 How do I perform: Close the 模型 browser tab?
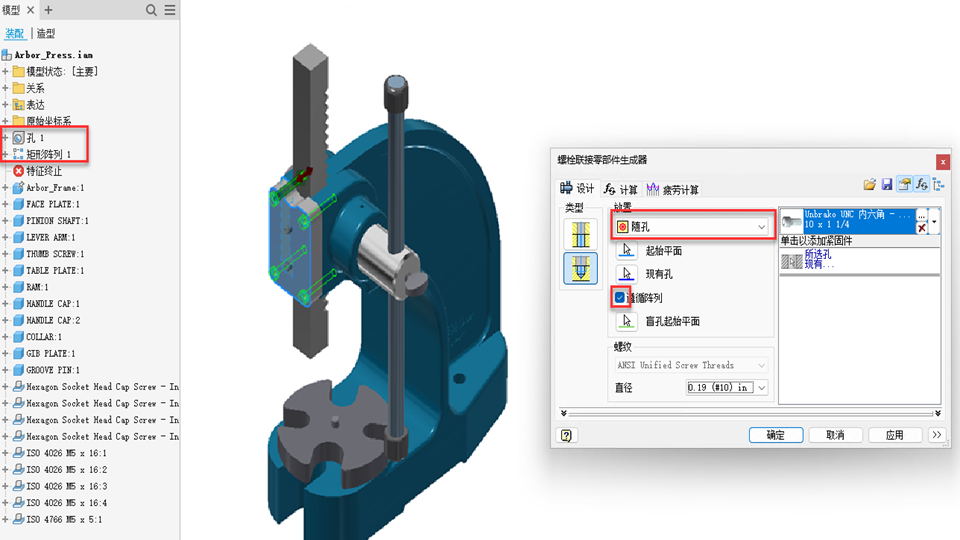[x=31, y=10]
